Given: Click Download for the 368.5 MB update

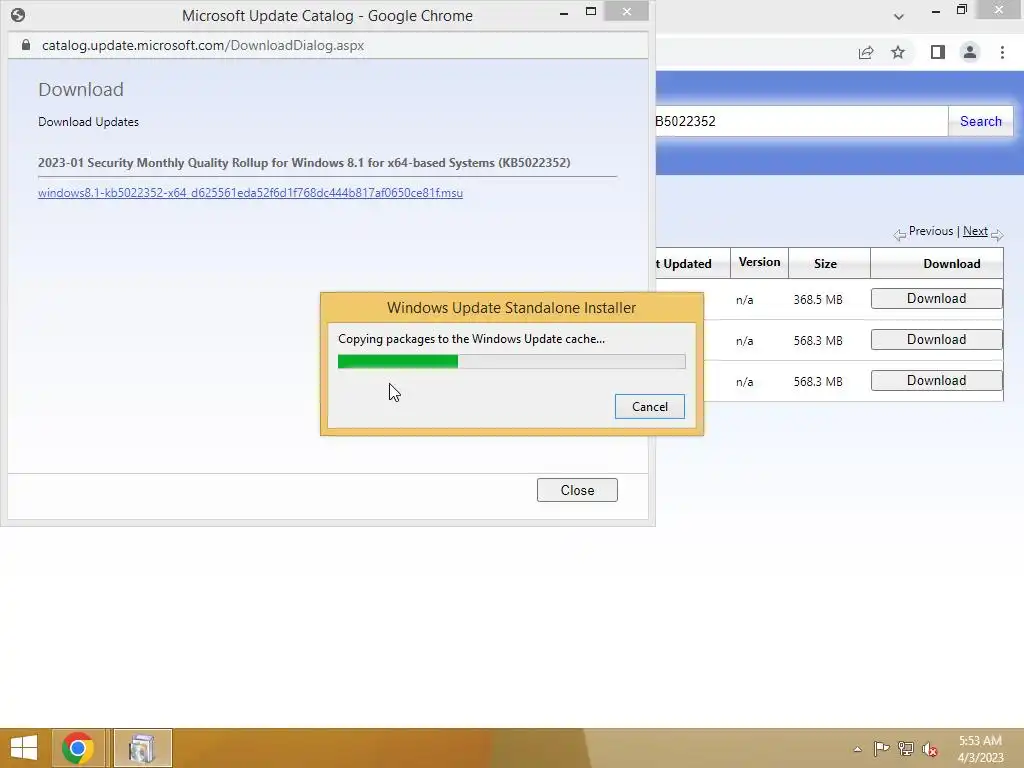Looking at the screenshot, I should [936, 298].
